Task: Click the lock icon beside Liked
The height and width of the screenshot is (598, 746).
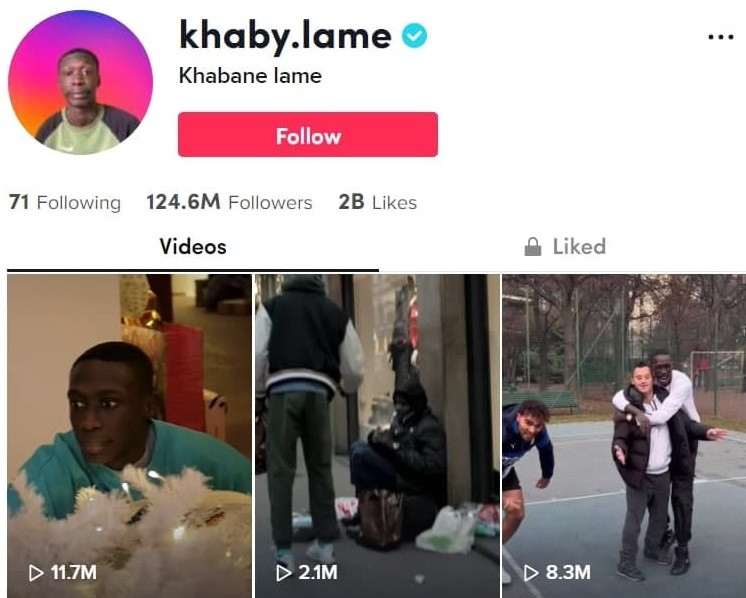Action: coord(532,246)
